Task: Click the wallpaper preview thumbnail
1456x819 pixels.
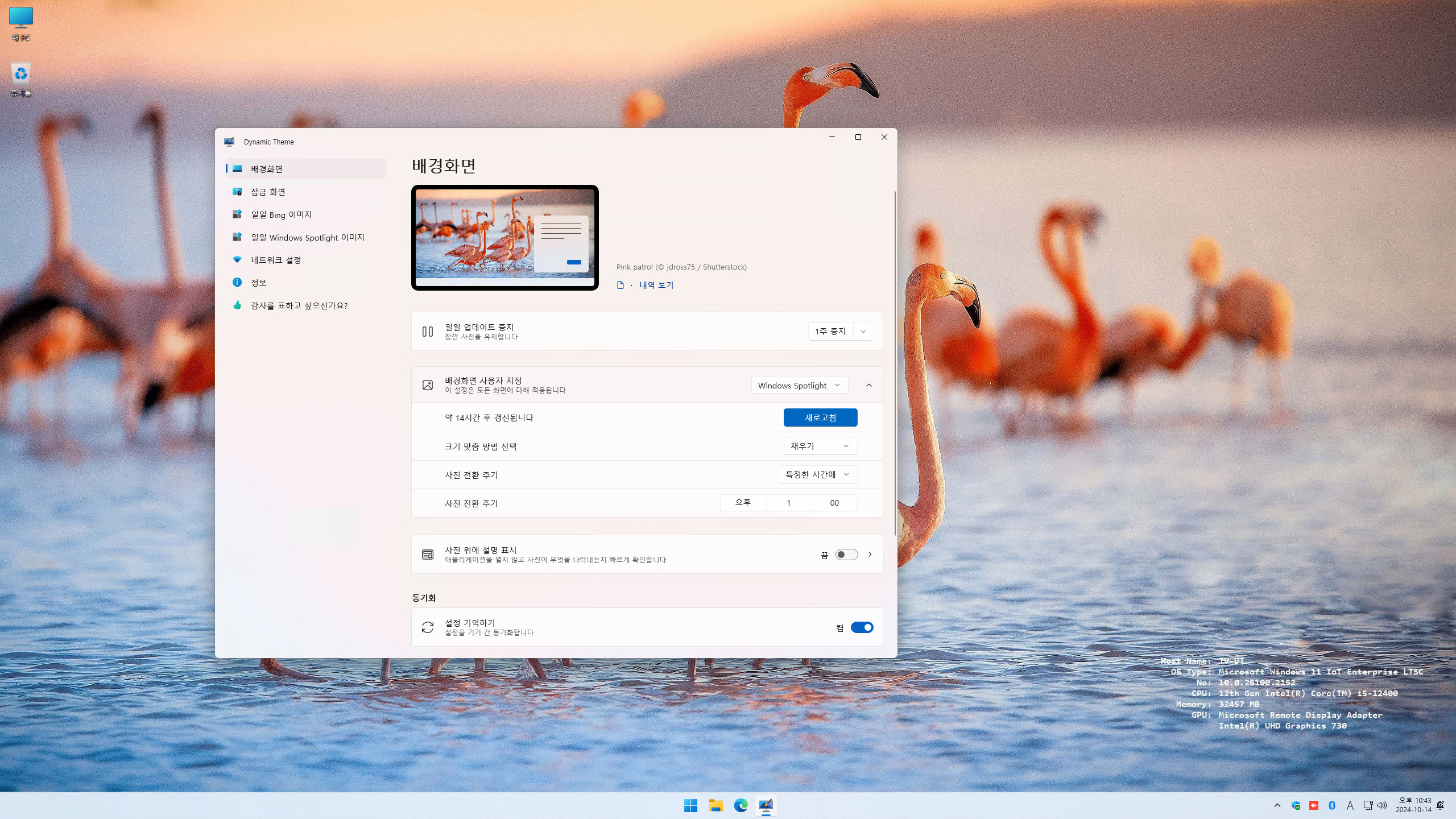Action: (x=505, y=238)
